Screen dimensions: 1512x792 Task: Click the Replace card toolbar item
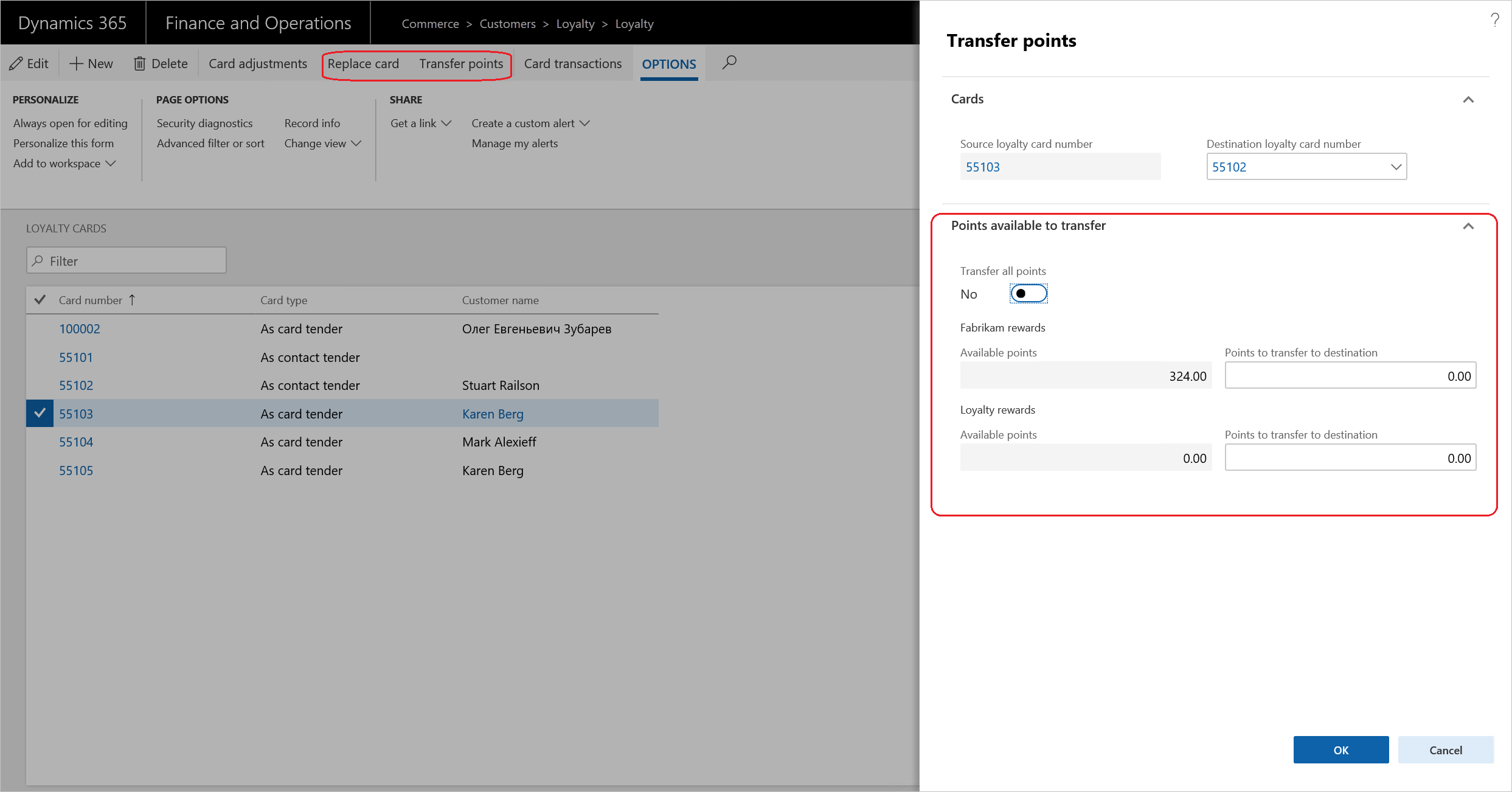point(365,62)
